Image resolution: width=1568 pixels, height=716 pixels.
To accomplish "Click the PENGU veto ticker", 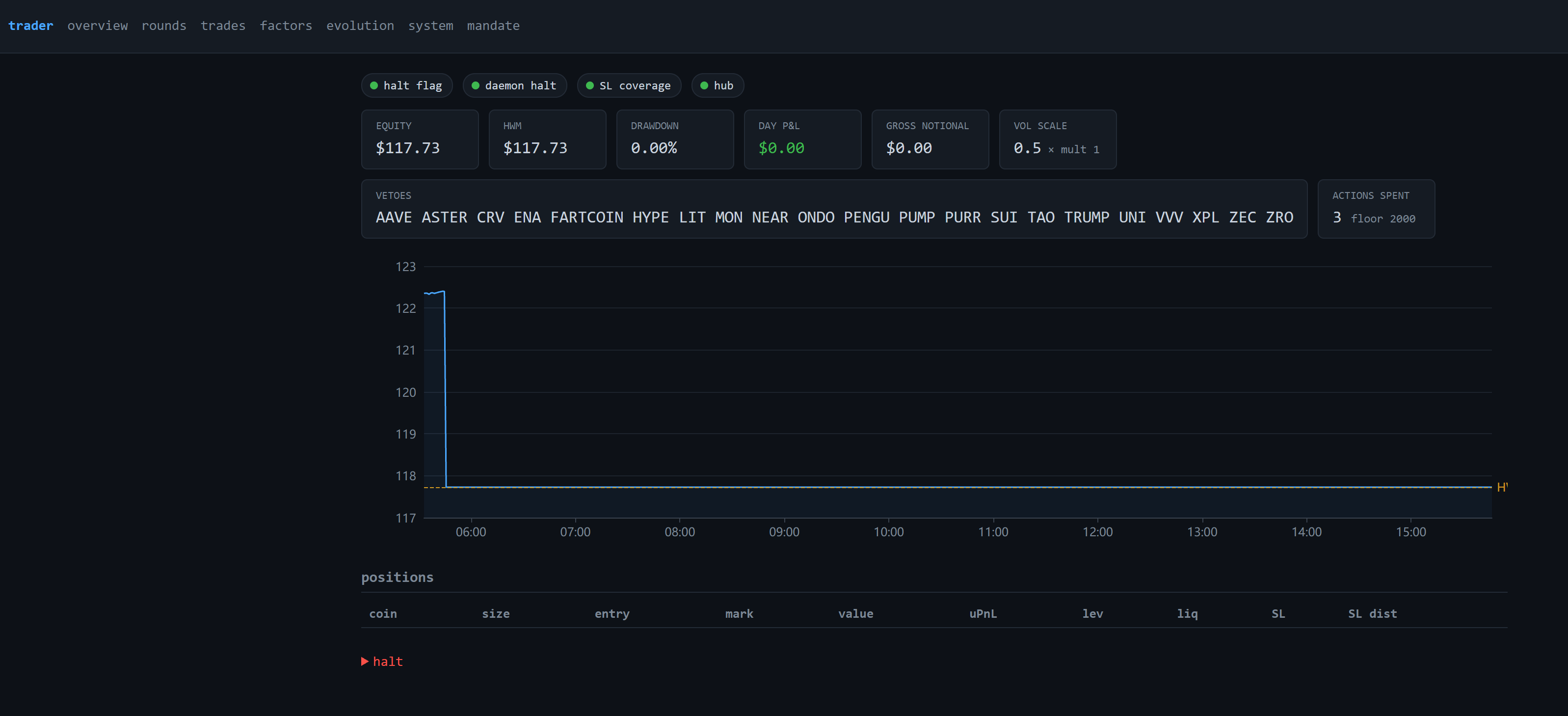I will pyautogui.click(x=867, y=218).
